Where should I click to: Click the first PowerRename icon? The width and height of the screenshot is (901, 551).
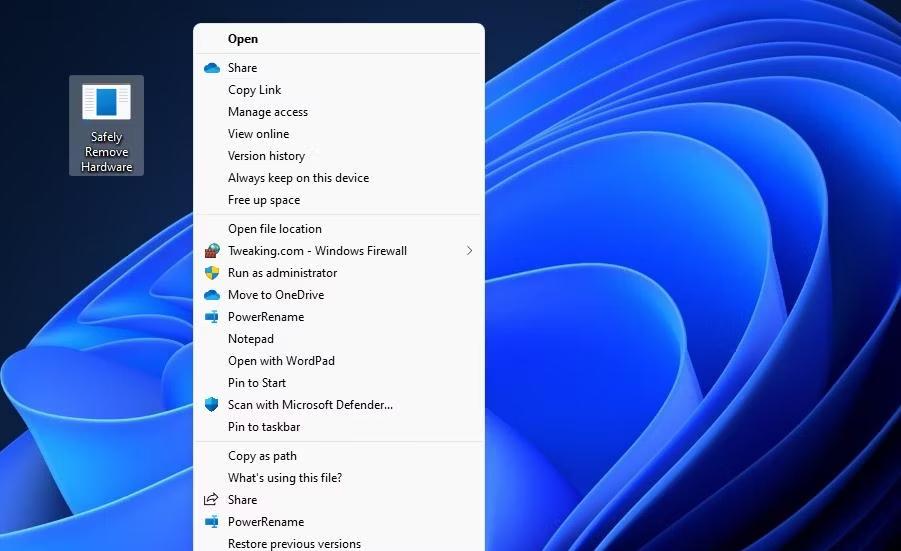pyautogui.click(x=212, y=317)
